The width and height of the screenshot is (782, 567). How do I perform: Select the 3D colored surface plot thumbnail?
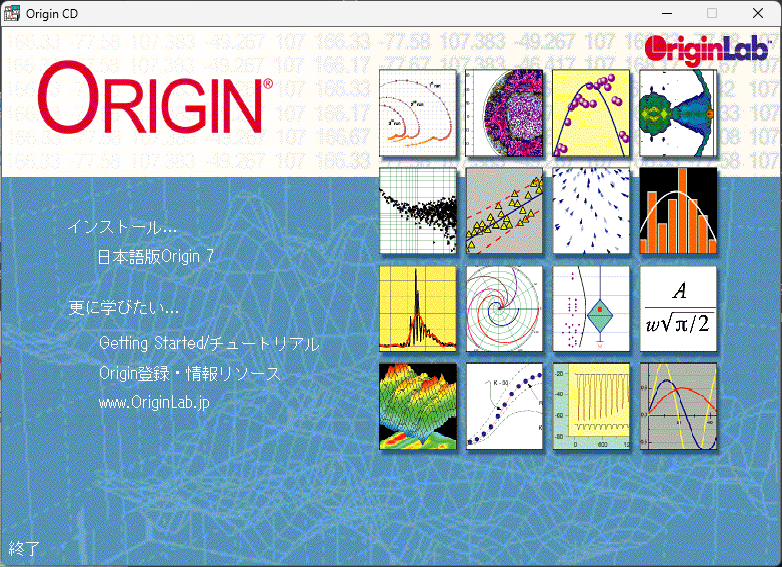pyautogui.click(x=418, y=406)
